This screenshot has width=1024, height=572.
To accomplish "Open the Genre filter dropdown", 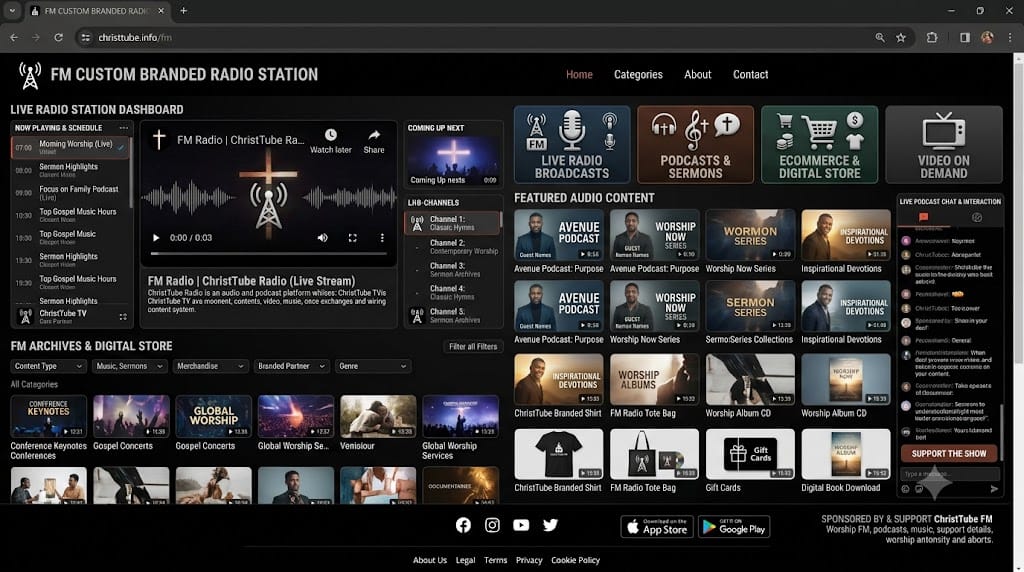I will pos(373,366).
